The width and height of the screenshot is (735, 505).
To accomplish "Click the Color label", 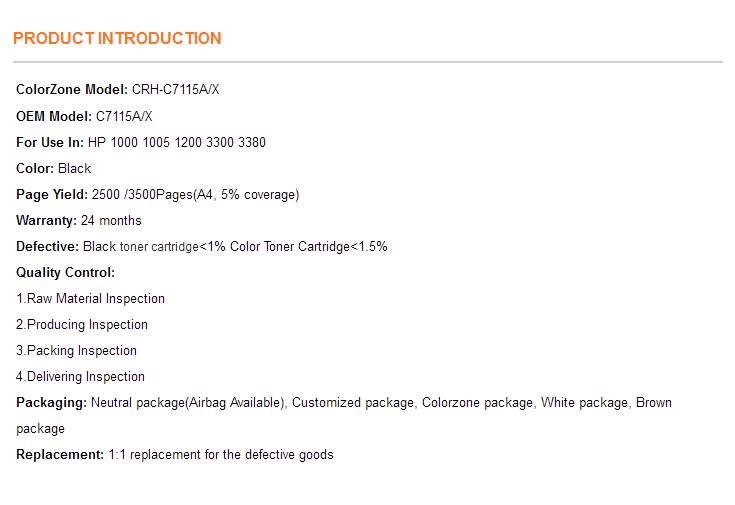I will coord(35,168).
